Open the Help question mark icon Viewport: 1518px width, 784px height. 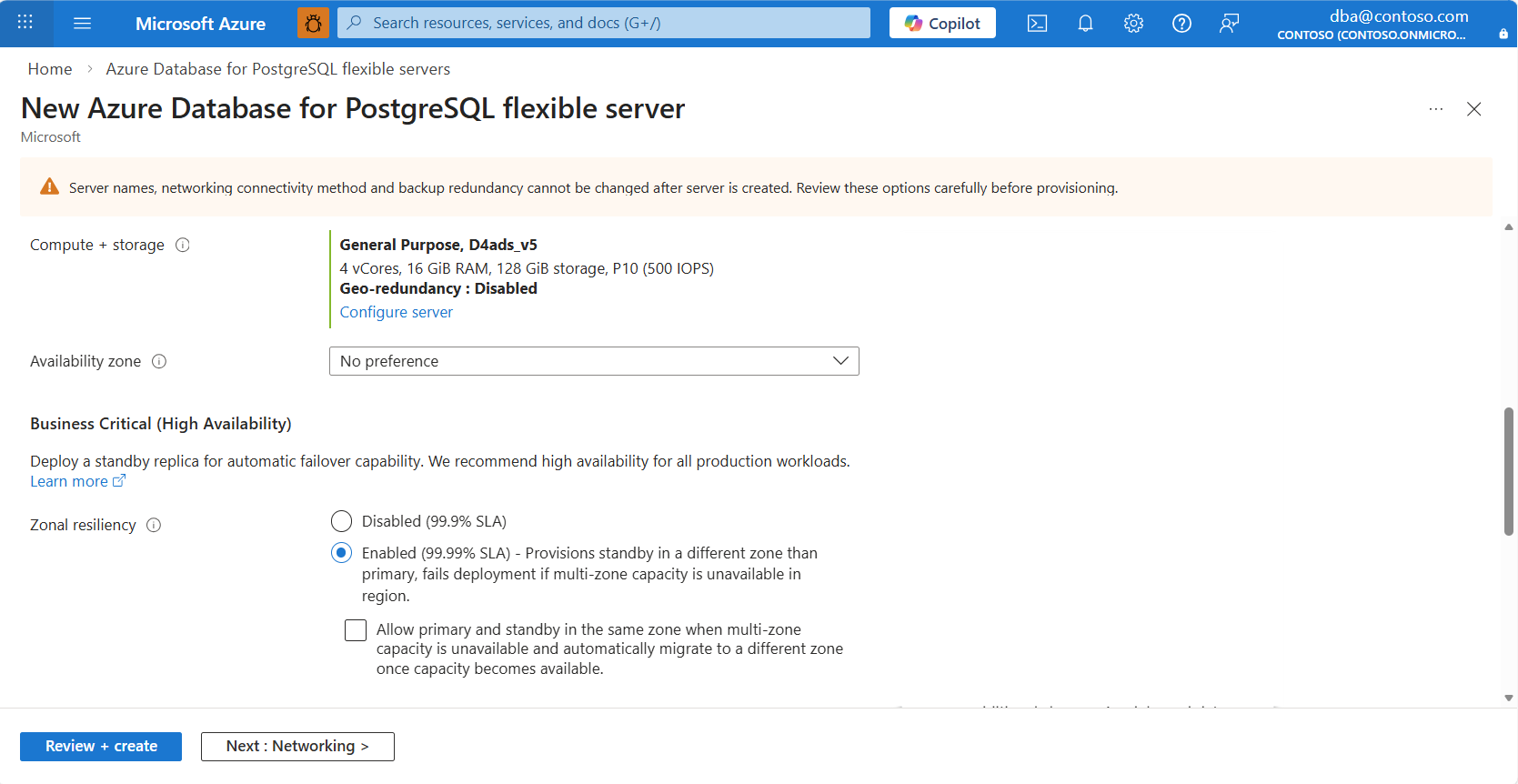click(1181, 24)
